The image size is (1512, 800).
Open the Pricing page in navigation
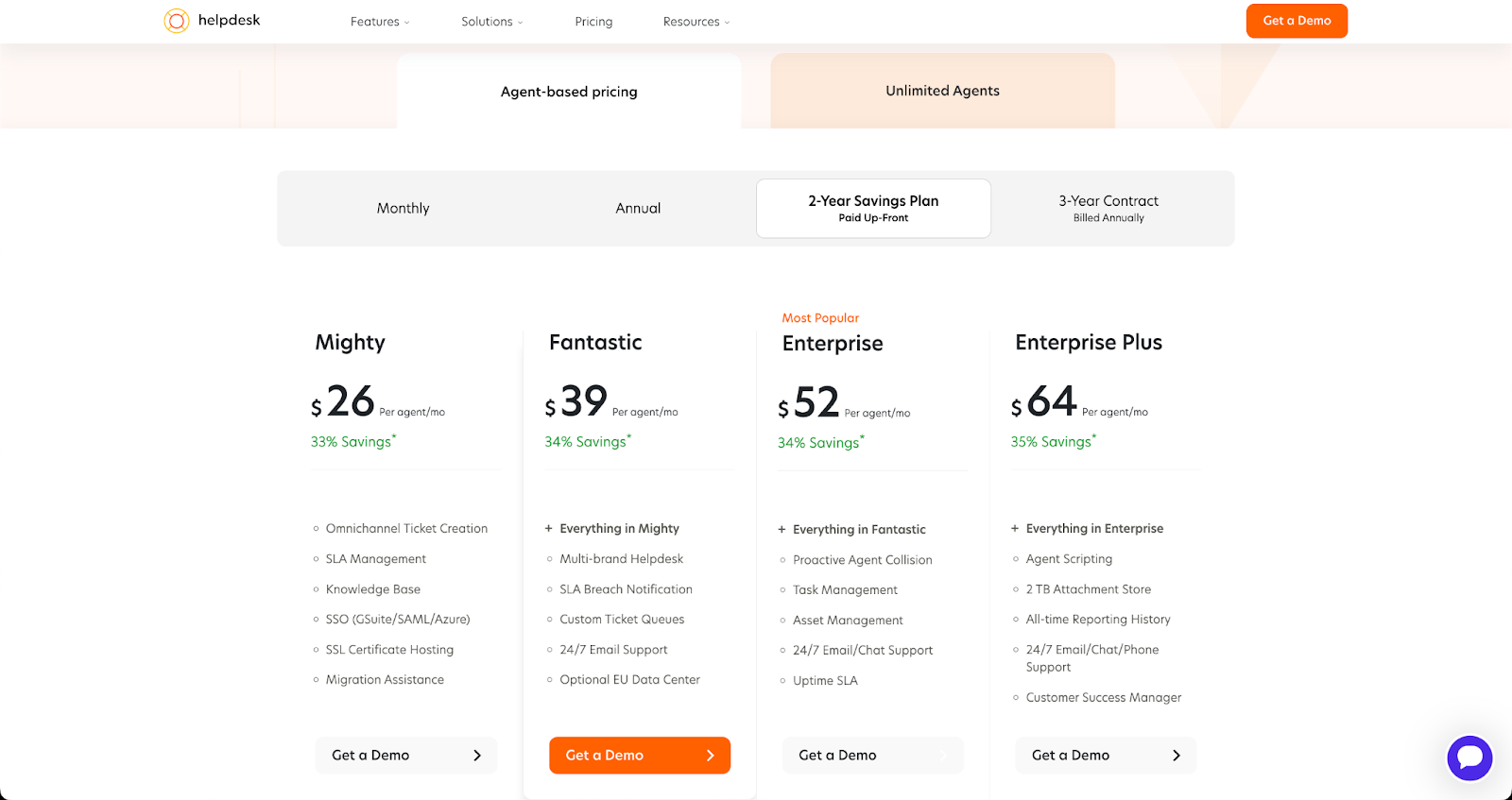593,22
